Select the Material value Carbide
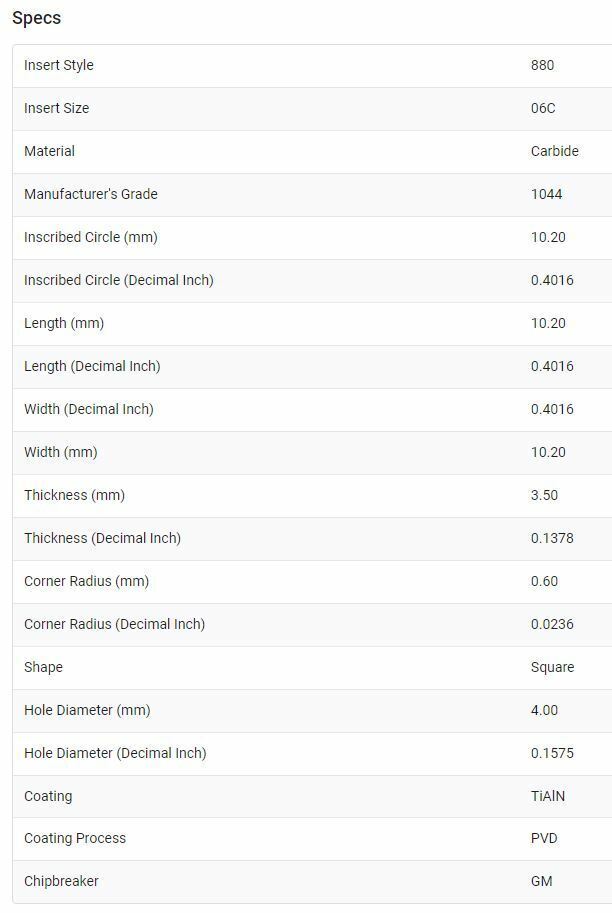The image size is (612, 913). pos(554,151)
